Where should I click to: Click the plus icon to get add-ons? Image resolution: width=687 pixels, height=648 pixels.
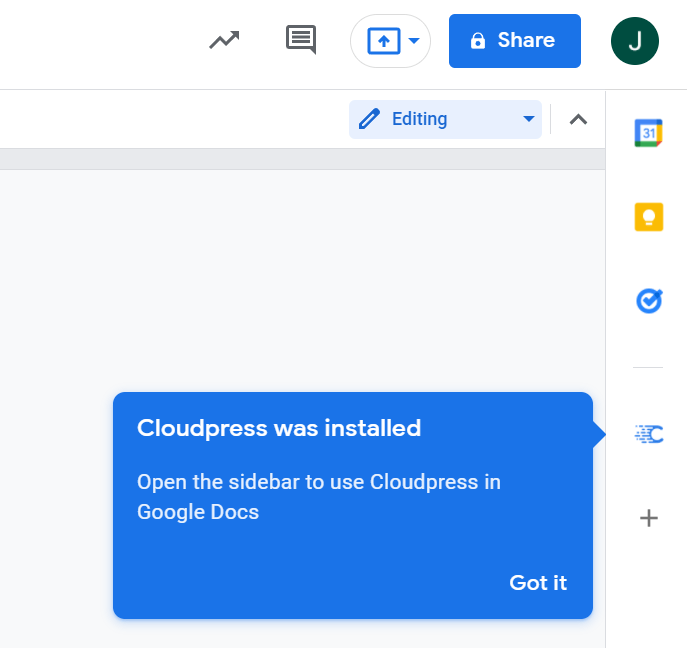click(x=648, y=518)
